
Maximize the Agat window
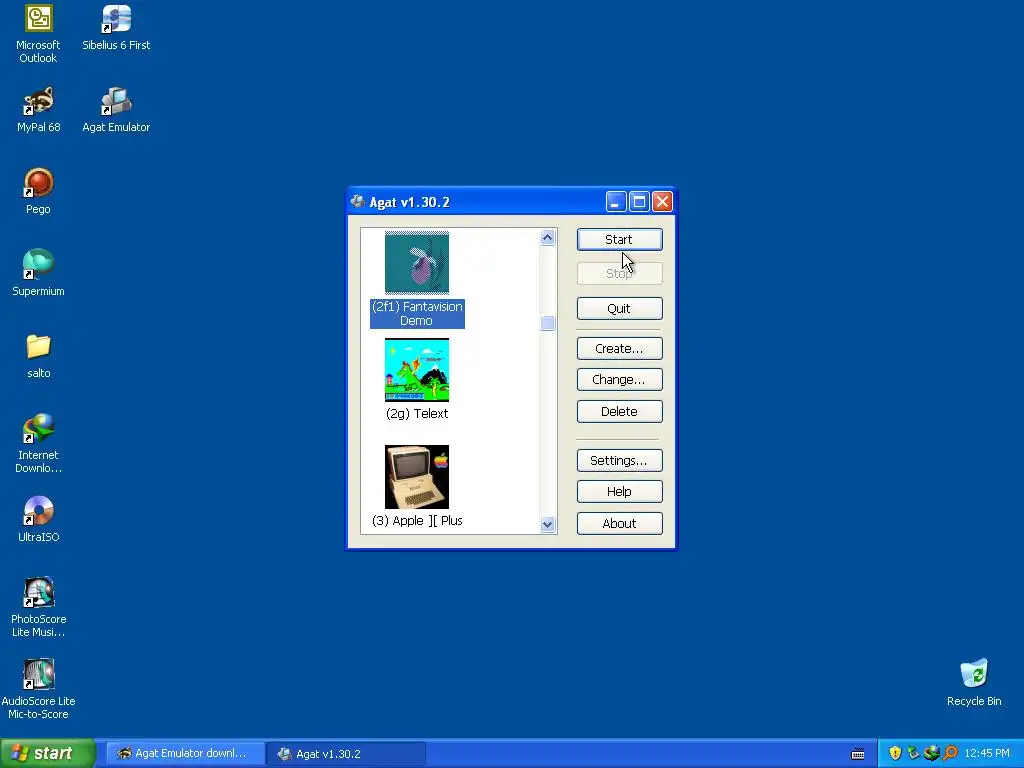click(x=639, y=202)
